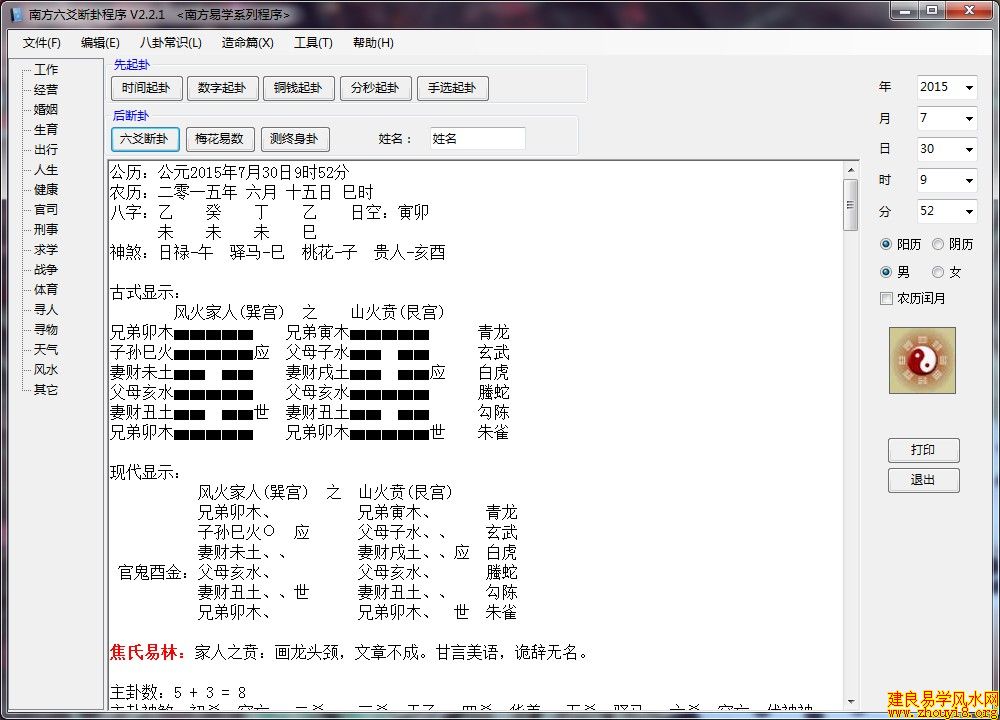Viewport: 1000px width, 720px height.
Task: Select 其它 in the category tree
Action: (x=46, y=390)
